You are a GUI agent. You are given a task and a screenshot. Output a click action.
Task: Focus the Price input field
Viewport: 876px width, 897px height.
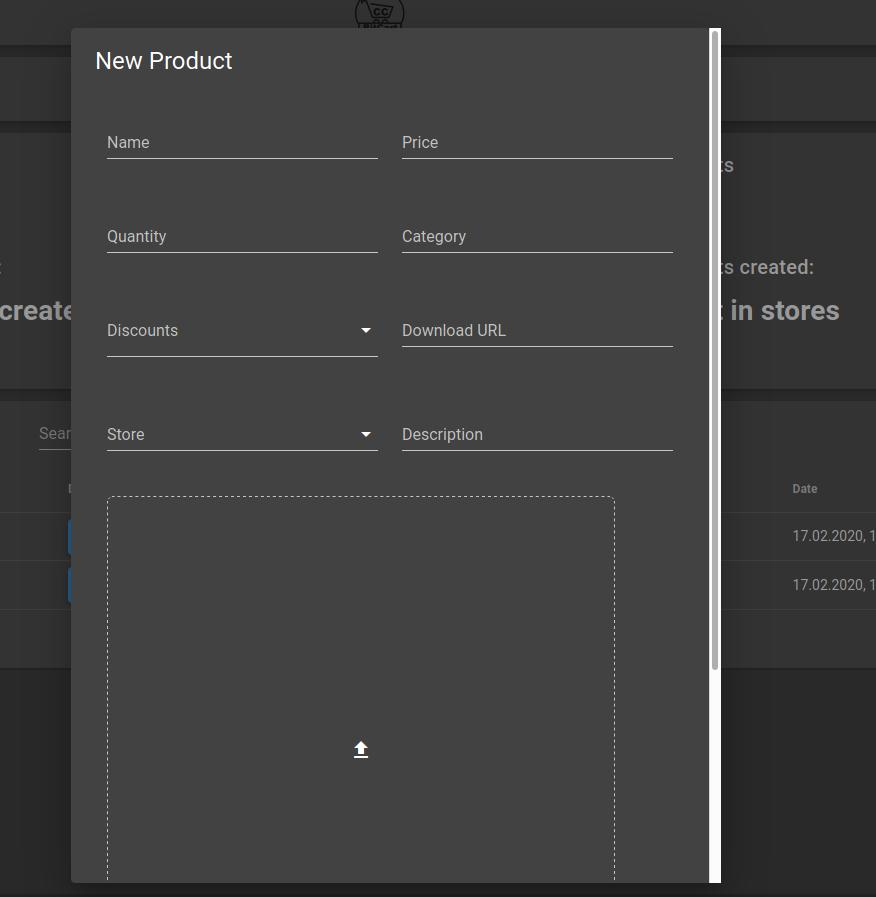pyautogui.click(x=537, y=143)
